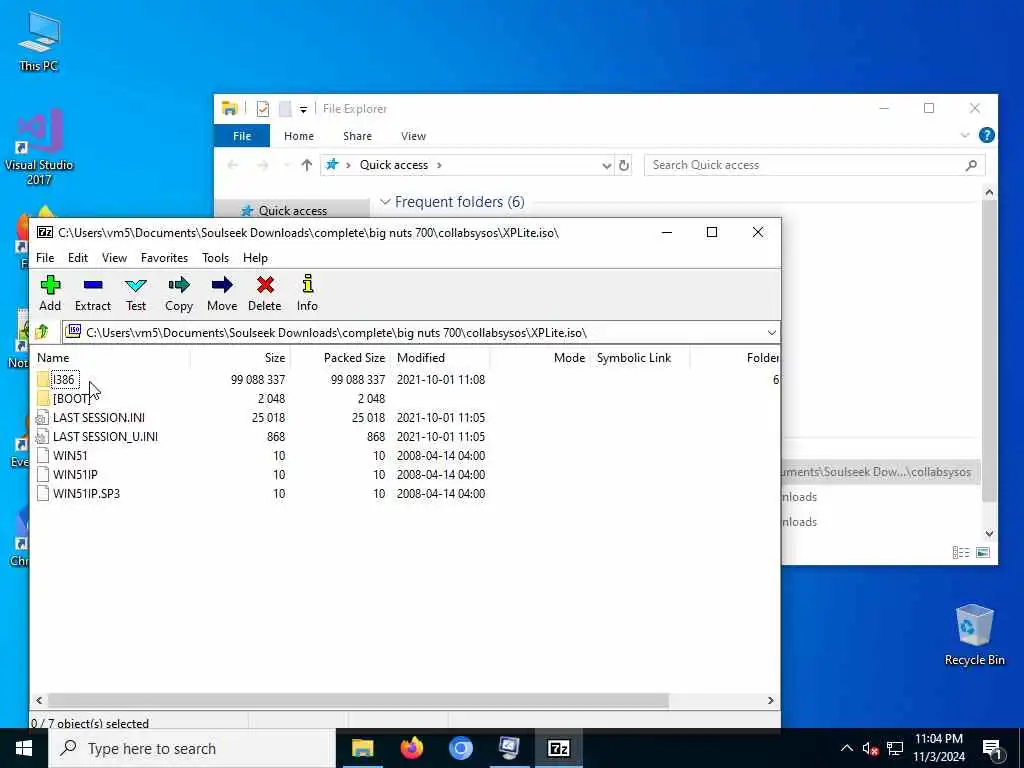Image resolution: width=1024 pixels, height=768 pixels.
Task: Open the Windows Start menu
Action: coord(24,748)
